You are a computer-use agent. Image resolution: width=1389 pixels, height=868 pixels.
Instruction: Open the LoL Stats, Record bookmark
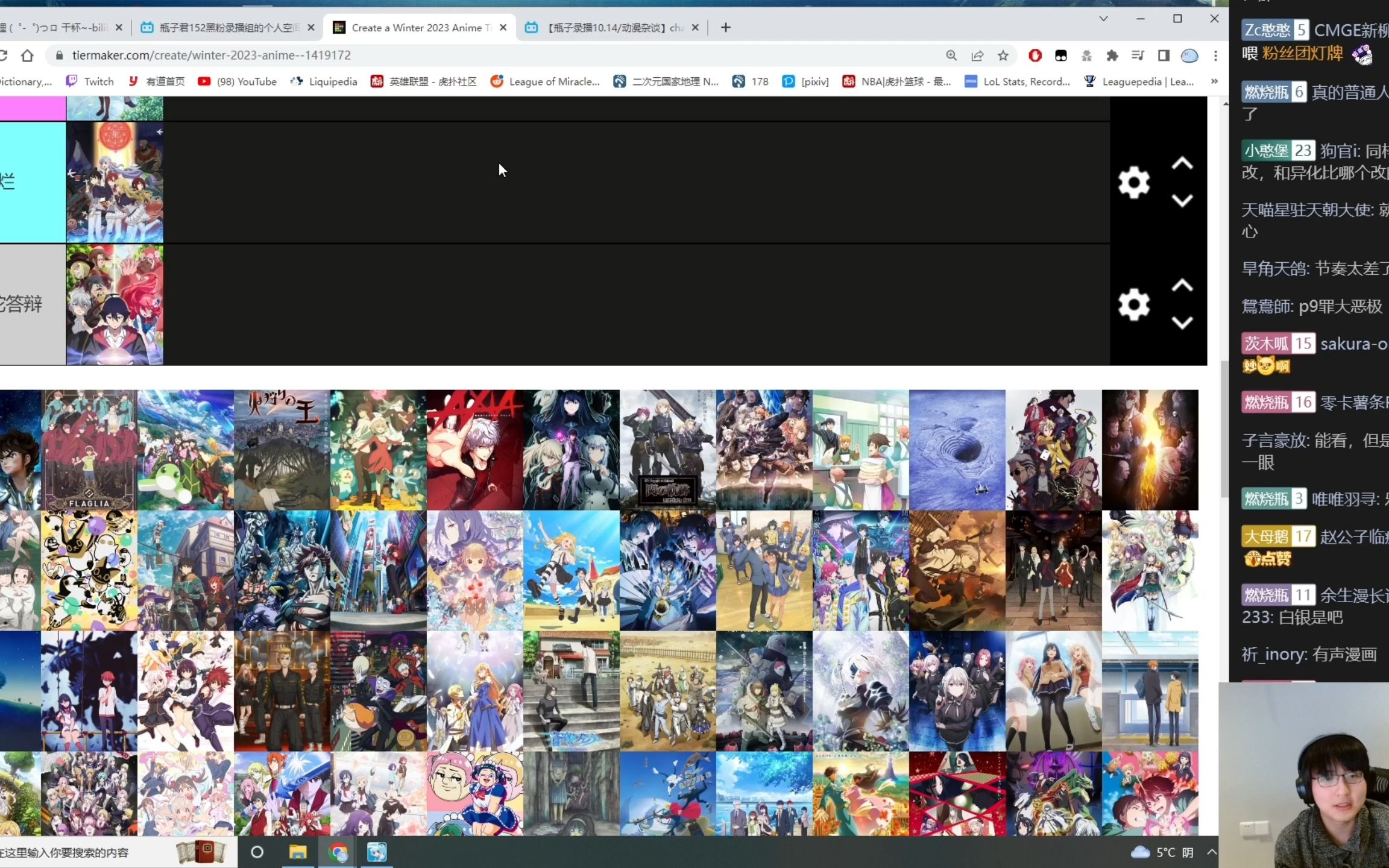[1017, 81]
